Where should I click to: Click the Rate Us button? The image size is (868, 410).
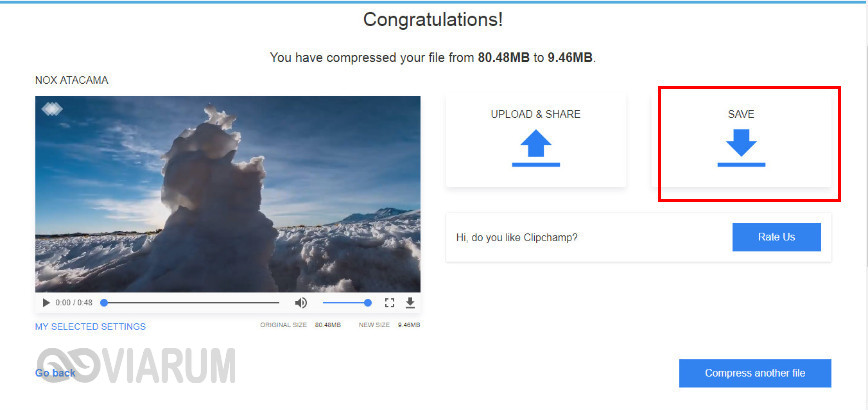pos(777,237)
